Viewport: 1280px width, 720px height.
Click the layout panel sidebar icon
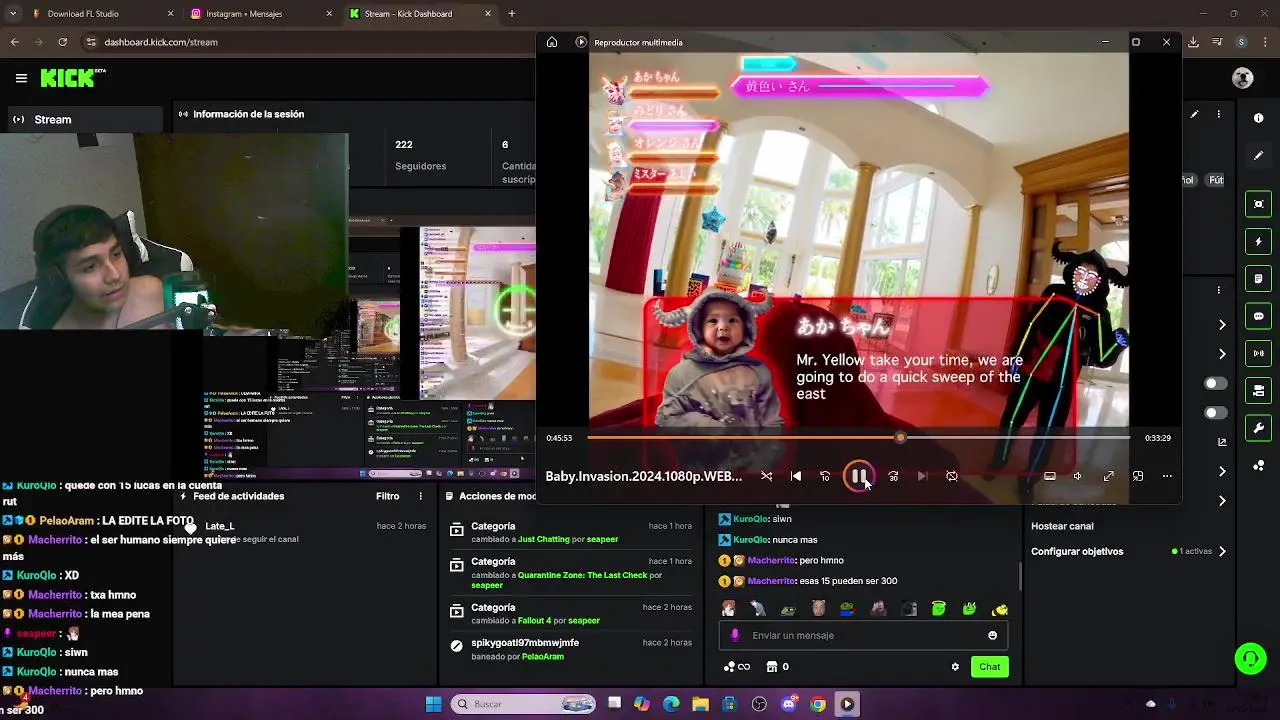1258,390
